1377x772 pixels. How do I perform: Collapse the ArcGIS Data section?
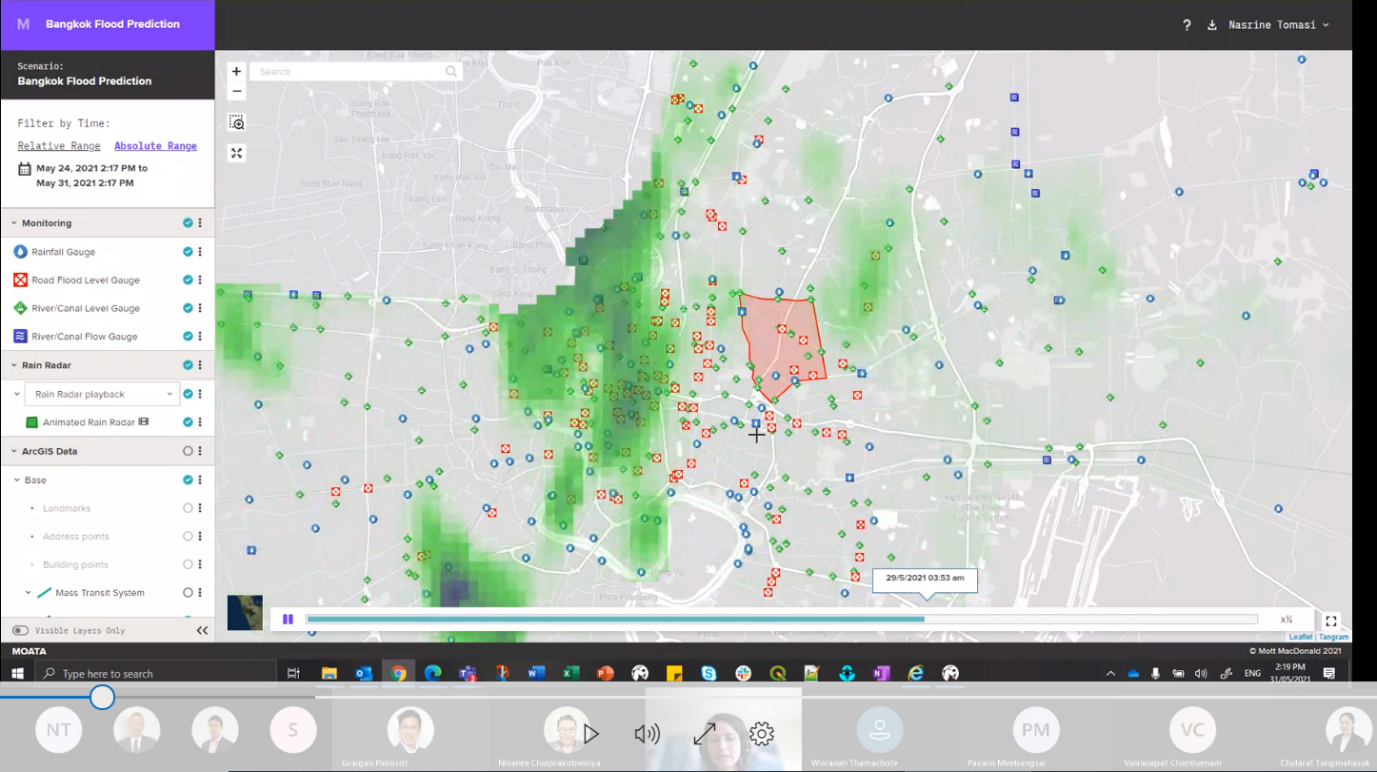[x=14, y=451]
